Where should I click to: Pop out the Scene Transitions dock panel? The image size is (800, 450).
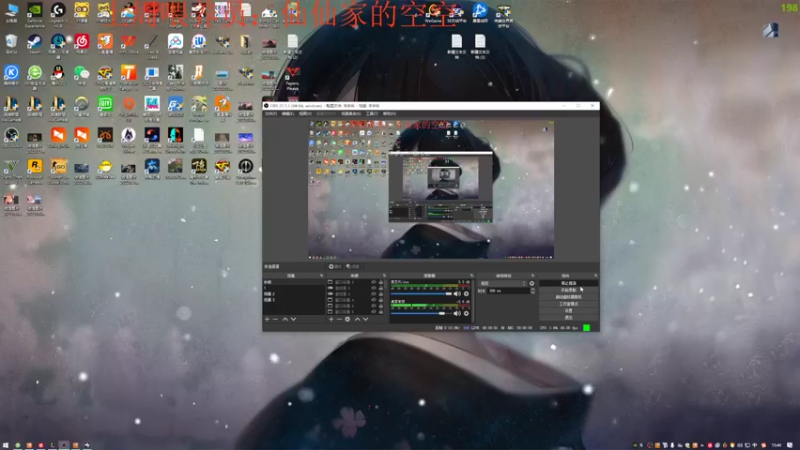tap(533, 276)
